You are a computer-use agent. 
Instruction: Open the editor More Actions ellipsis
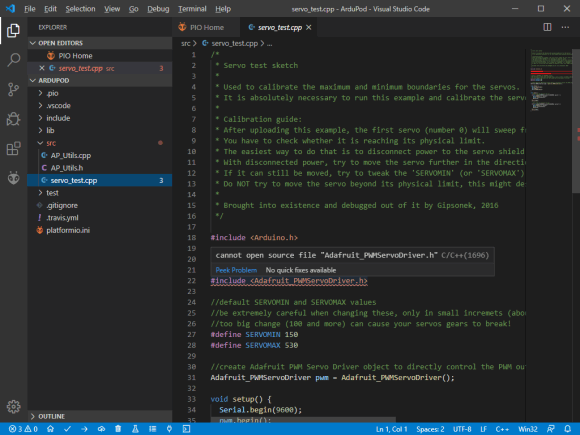tap(565, 27)
